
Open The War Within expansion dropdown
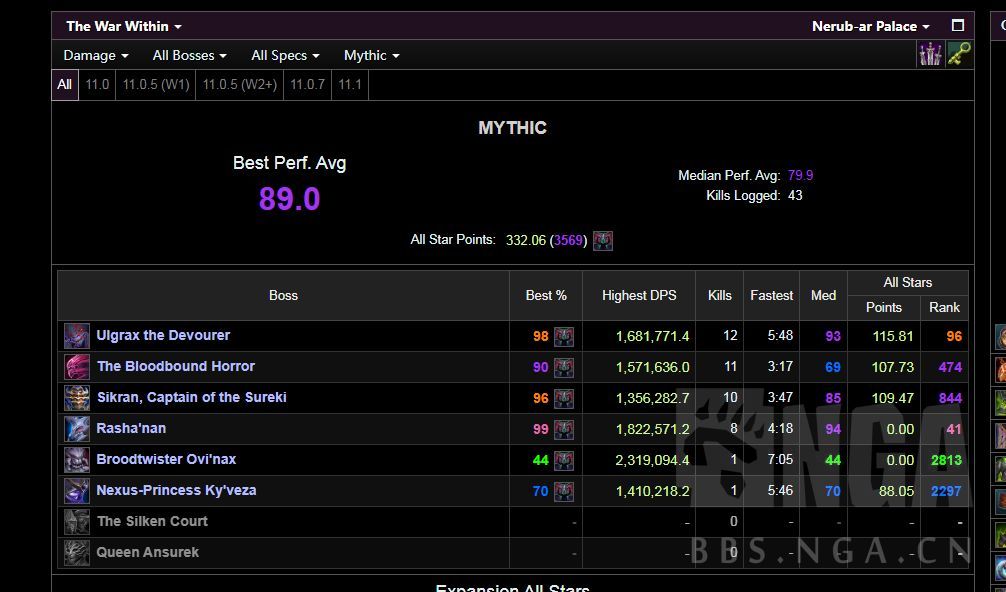[x=124, y=26]
